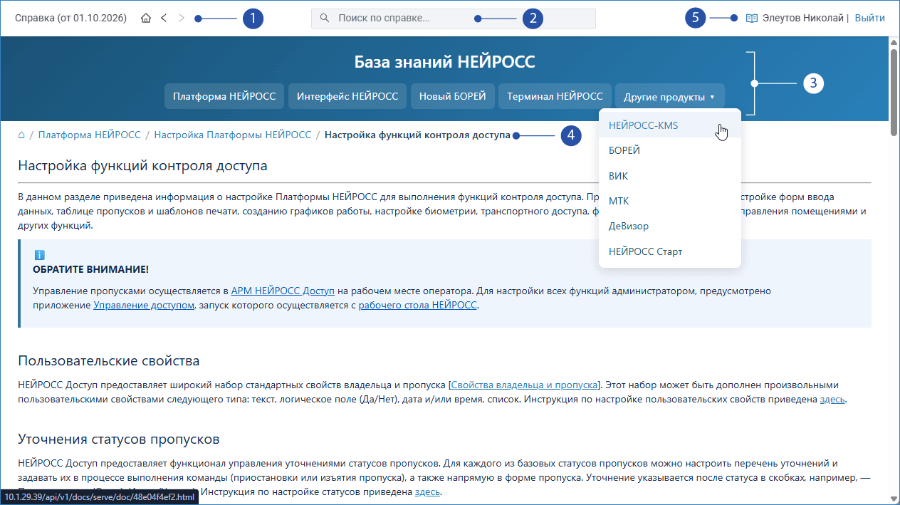The width and height of the screenshot is (900, 505).
Task: Switch to Новый БОРЕЙ section
Action: coord(452,96)
